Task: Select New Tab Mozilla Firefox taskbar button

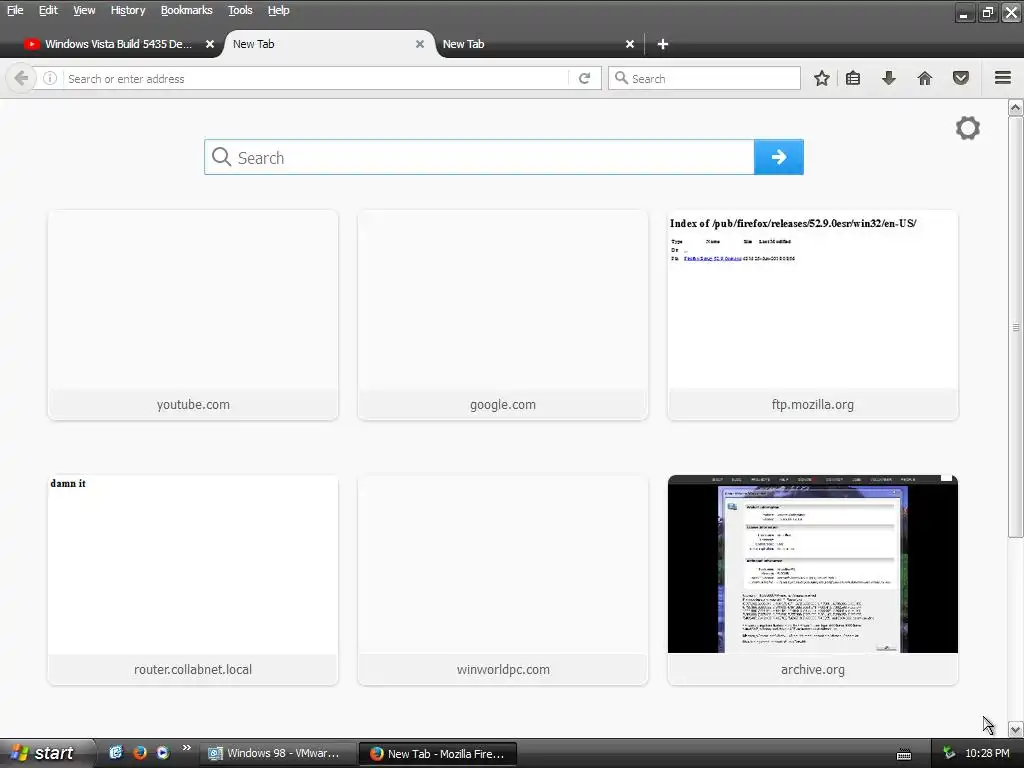Action: 438,754
